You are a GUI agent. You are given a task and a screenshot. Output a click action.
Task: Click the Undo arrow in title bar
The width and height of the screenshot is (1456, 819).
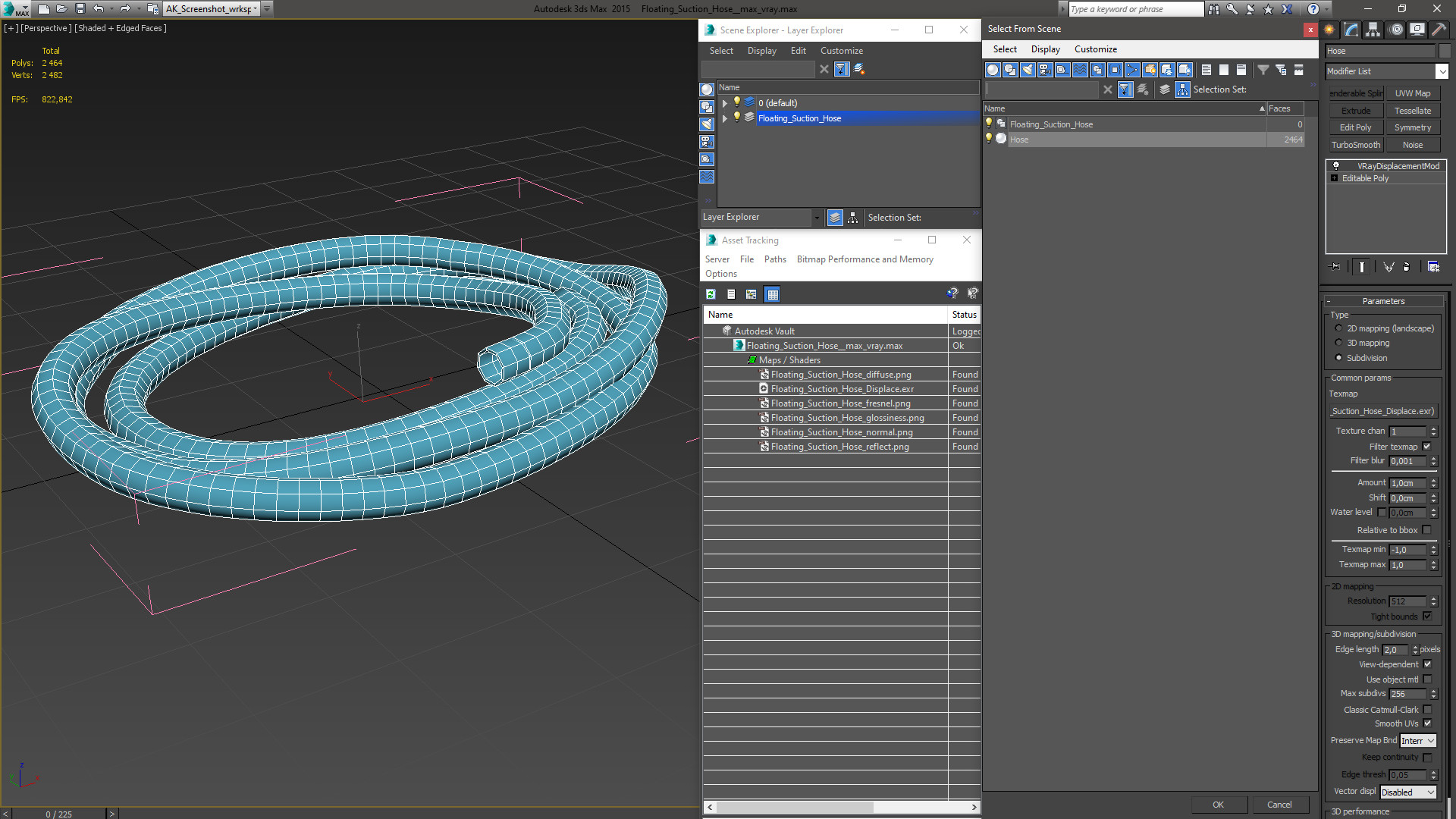pos(99,9)
